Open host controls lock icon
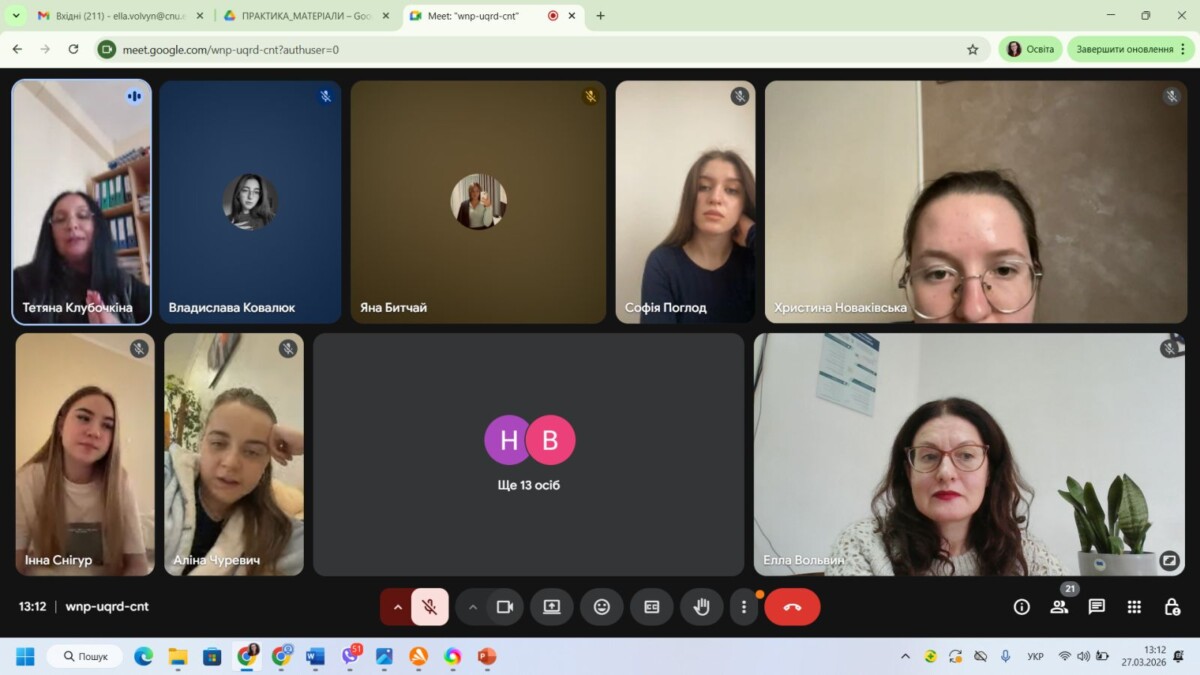The image size is (1200, 675). point(1172,607)
